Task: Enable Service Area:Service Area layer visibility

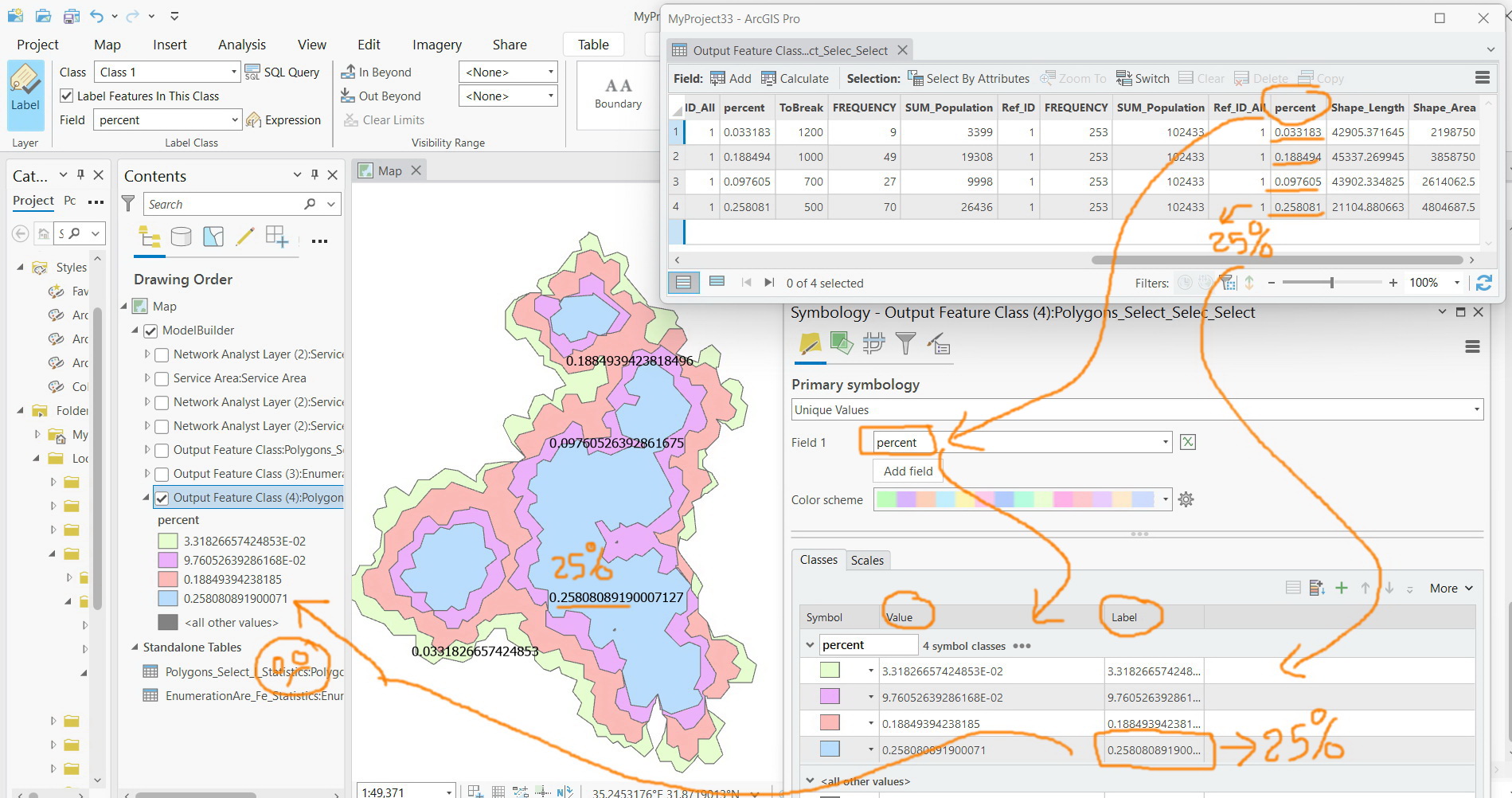Action: (x=162, y=378)
